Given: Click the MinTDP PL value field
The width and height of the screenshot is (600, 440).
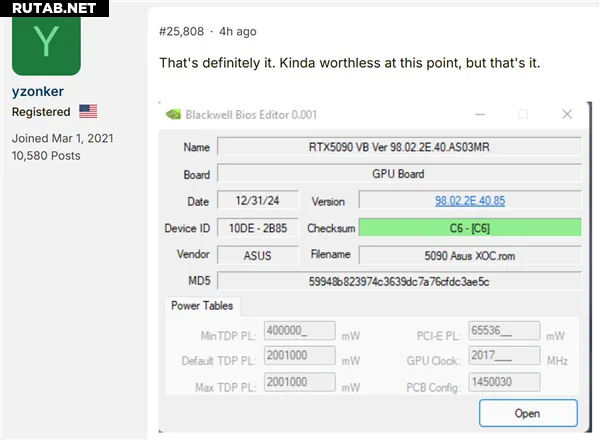Looking at the screenshot, I should [x=299, y=332].
